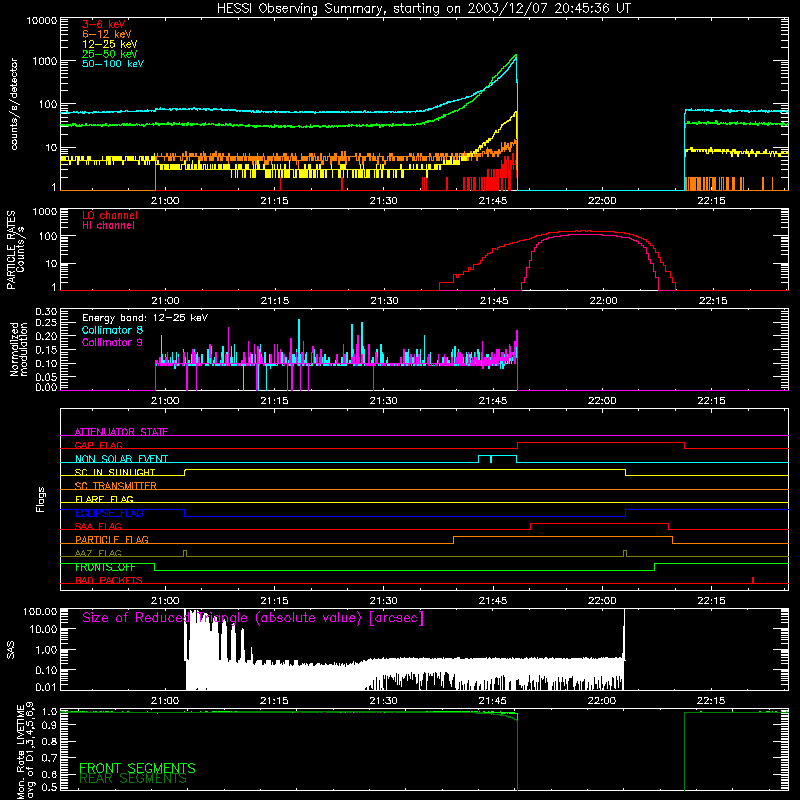Image resolution: width=800 pixels, height=800 pixels.
Task: Click the counts/s/detector axis label
Action: point(14,104)
